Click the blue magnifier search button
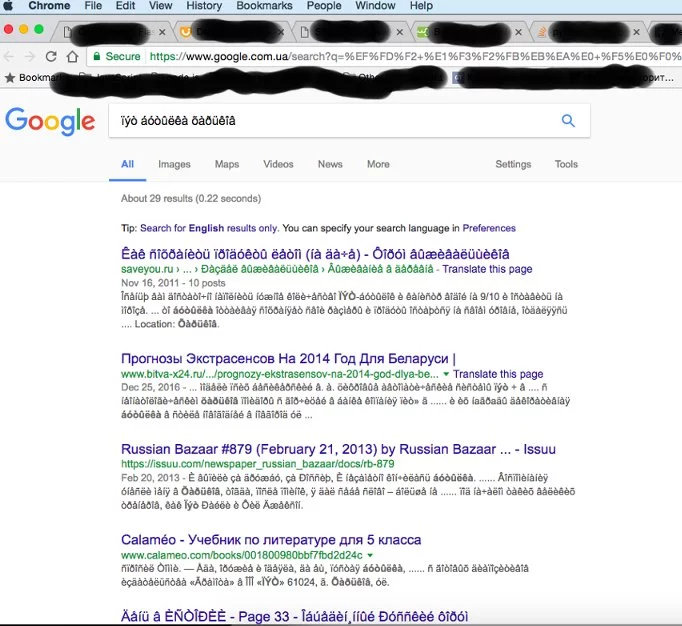The width and height of the screenshot is (682, 626). (x=568, y=121)
